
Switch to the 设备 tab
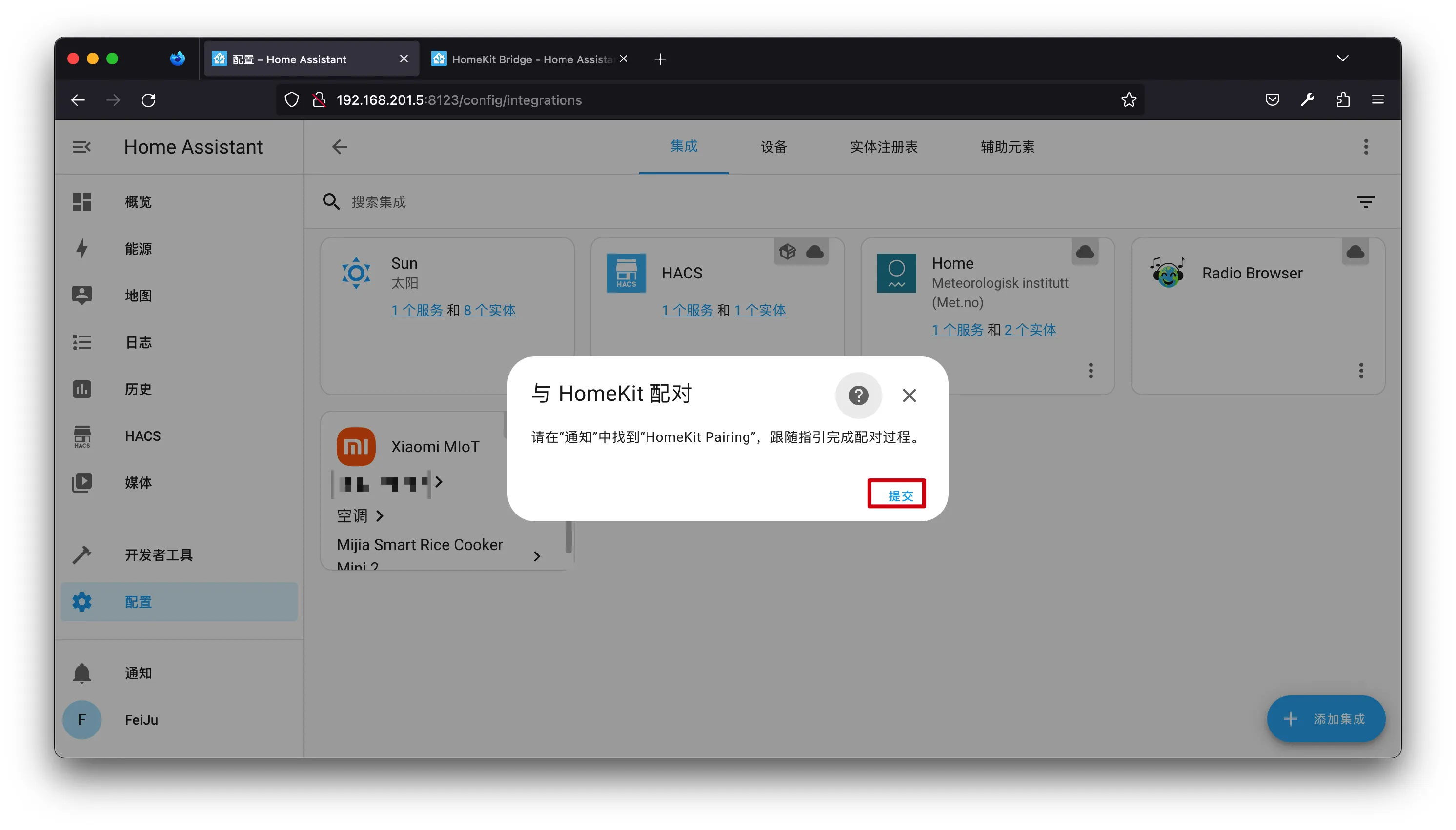point(773,147)
